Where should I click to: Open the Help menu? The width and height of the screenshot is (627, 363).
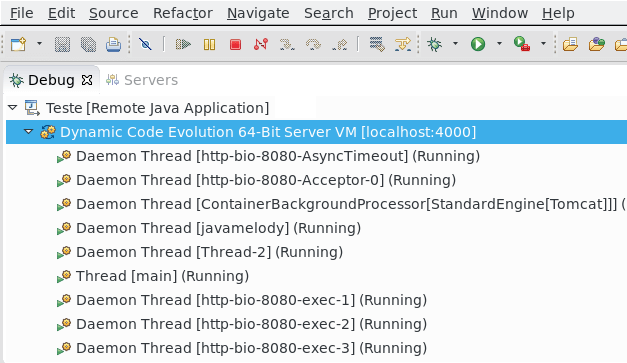click(x=558, y=13)
